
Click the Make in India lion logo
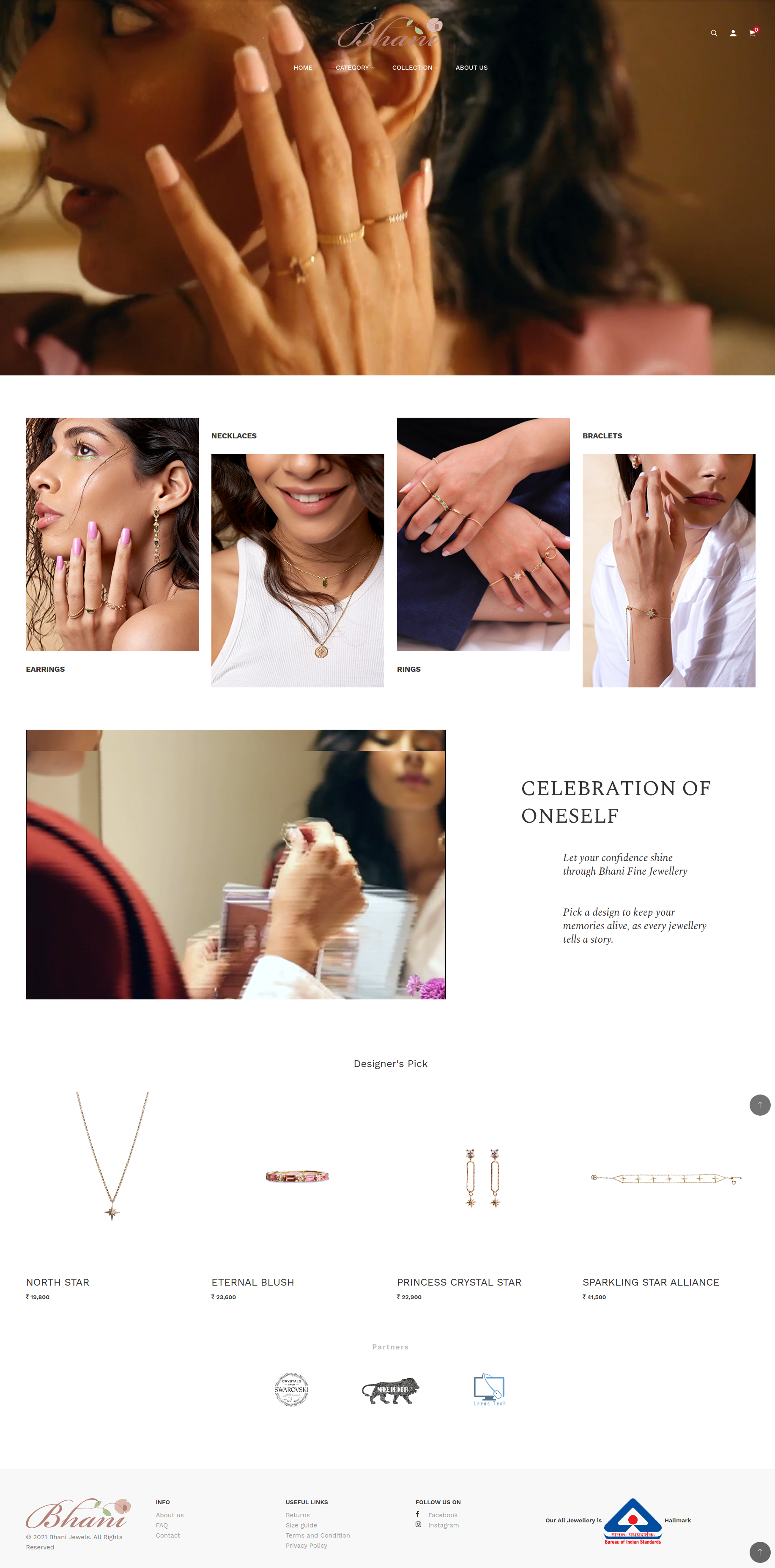[390, 1390]
